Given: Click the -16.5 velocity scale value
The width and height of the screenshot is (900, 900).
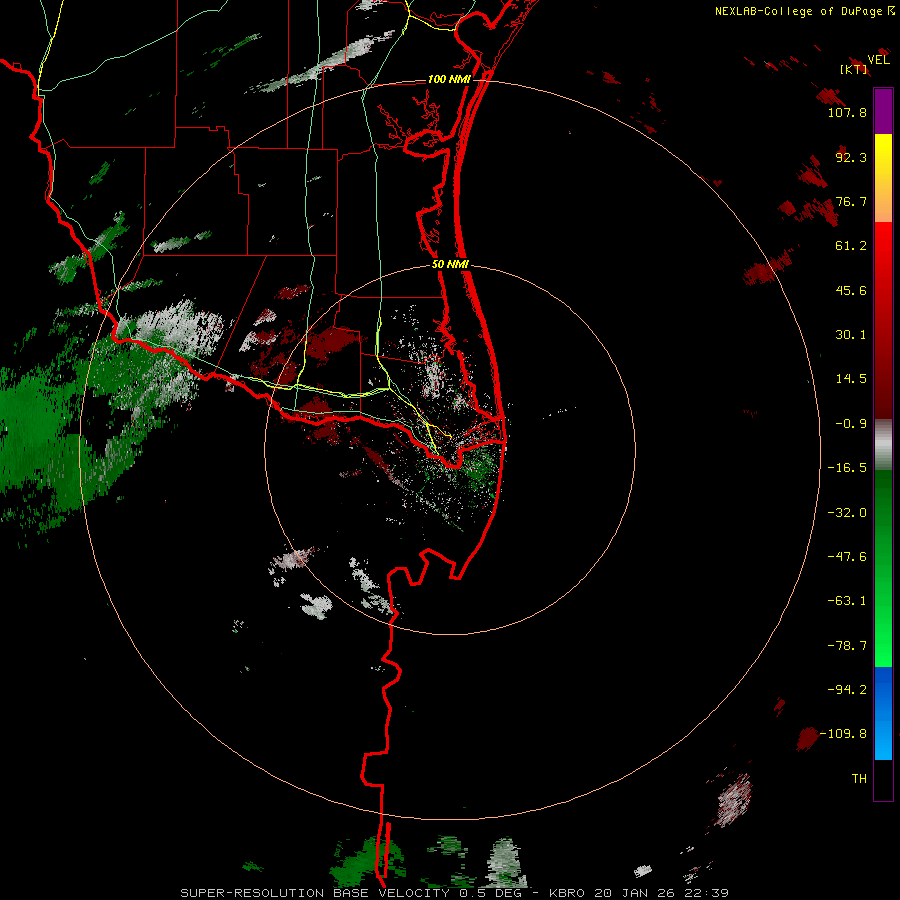Looking at the screenshot, I should coord(847,468).
